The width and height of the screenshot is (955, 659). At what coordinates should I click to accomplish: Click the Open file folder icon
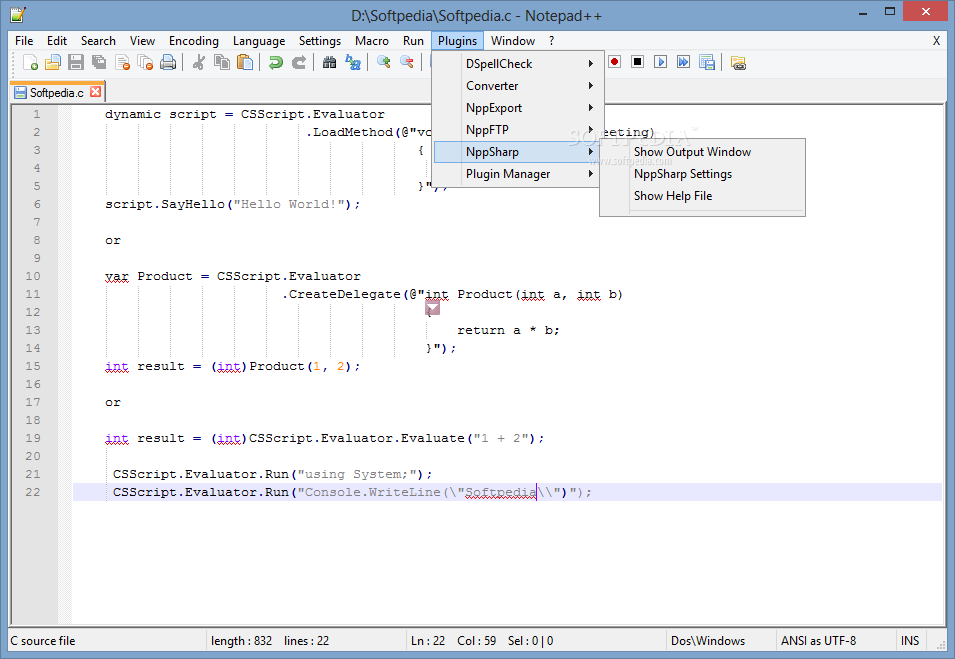pyautogui.click(x=53, y=62)
